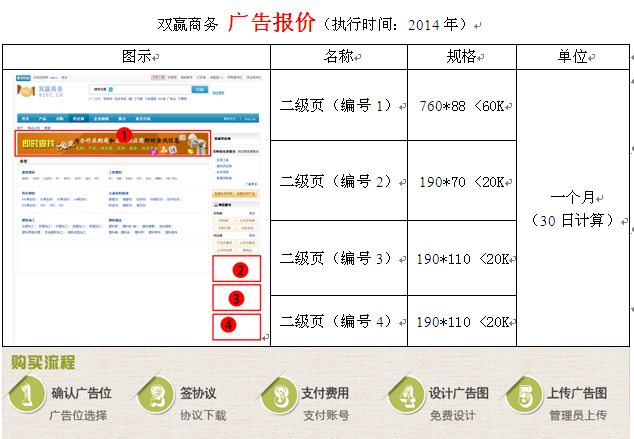Click the step 4 leaf icon

407,394
